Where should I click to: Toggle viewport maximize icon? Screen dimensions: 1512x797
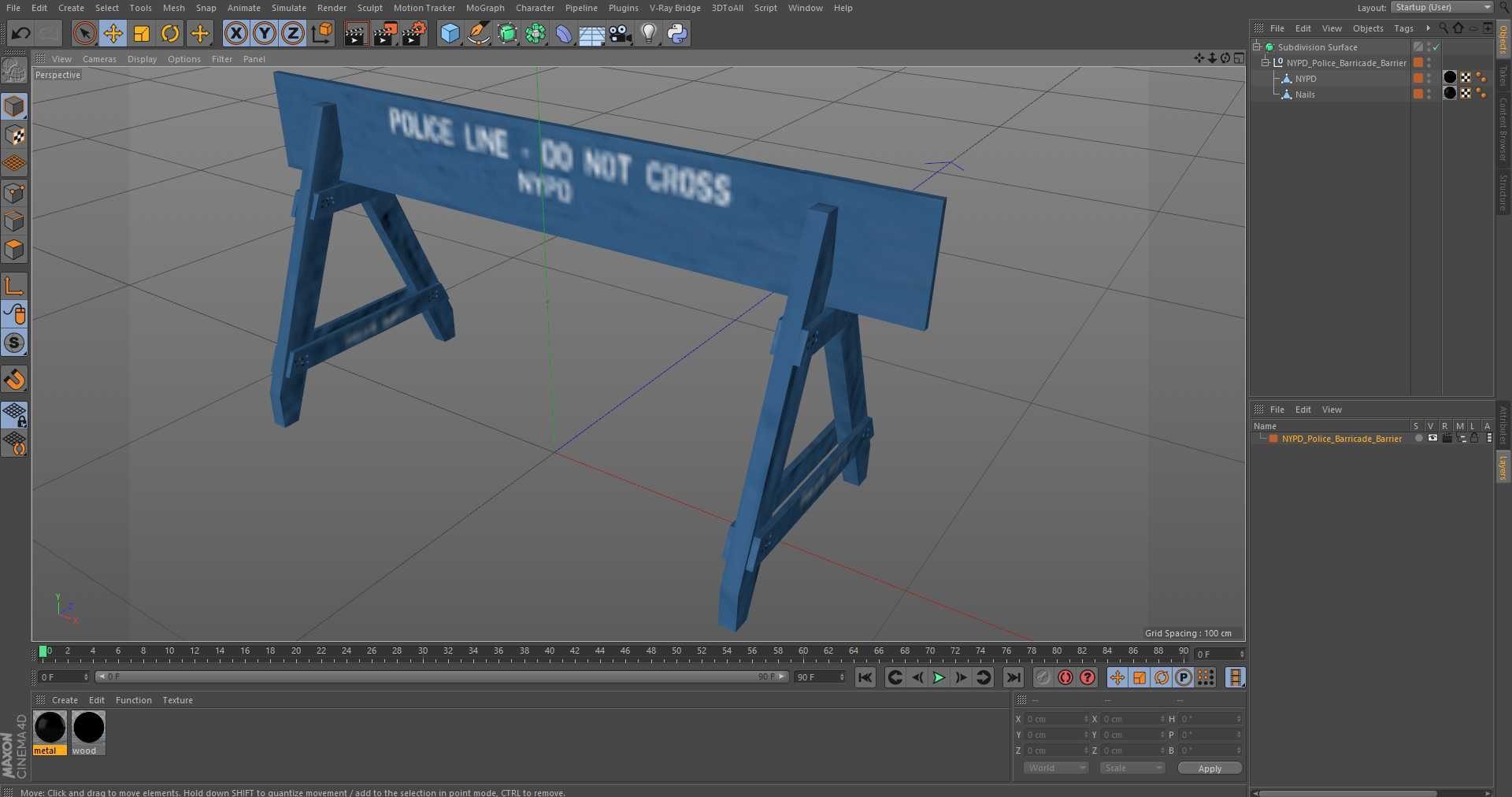1239,58
